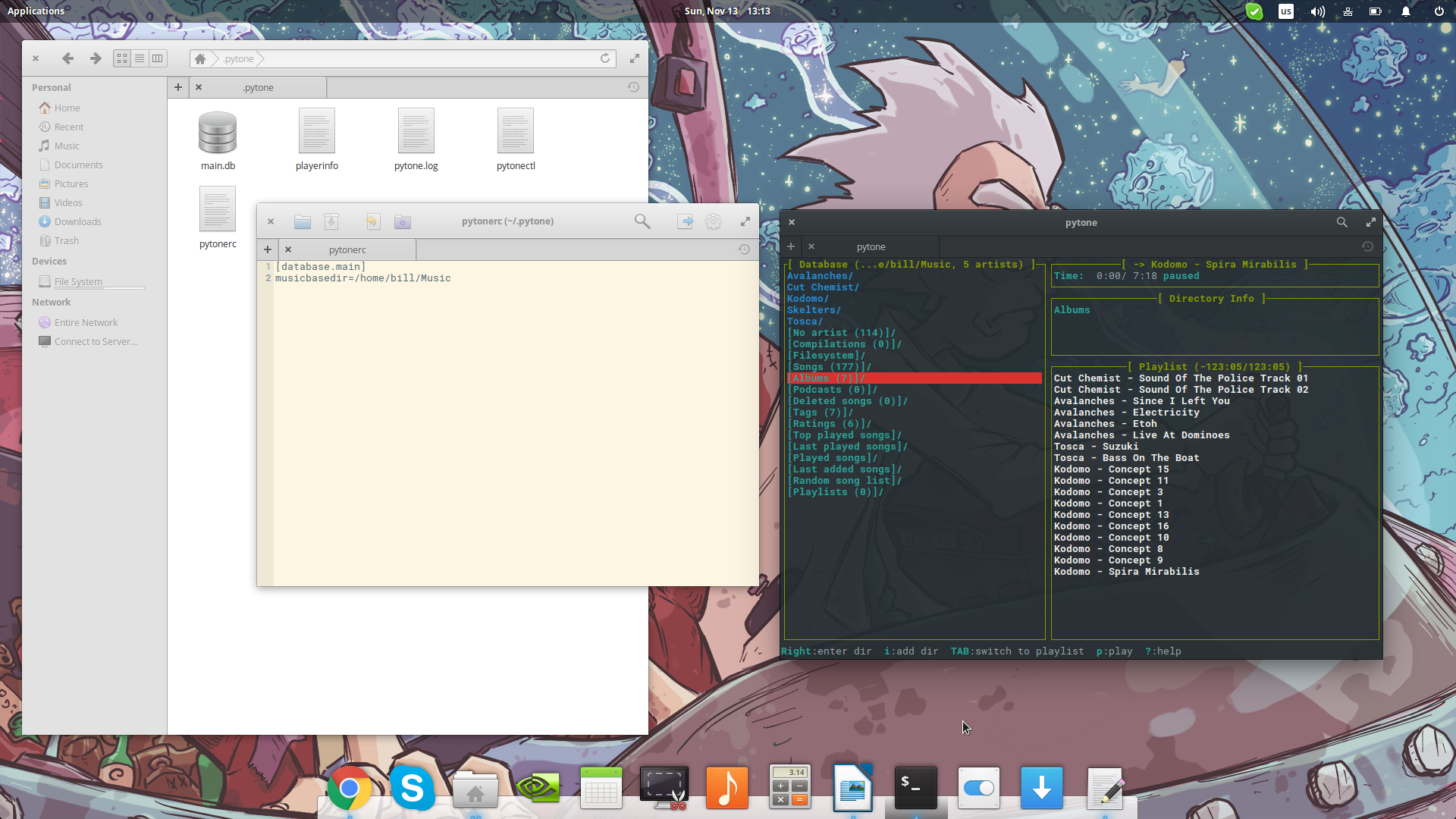This screenshot has height=819, width=1456.
Task: Click .pytone path breadcrumb
Action: click(x=238, y=58)
